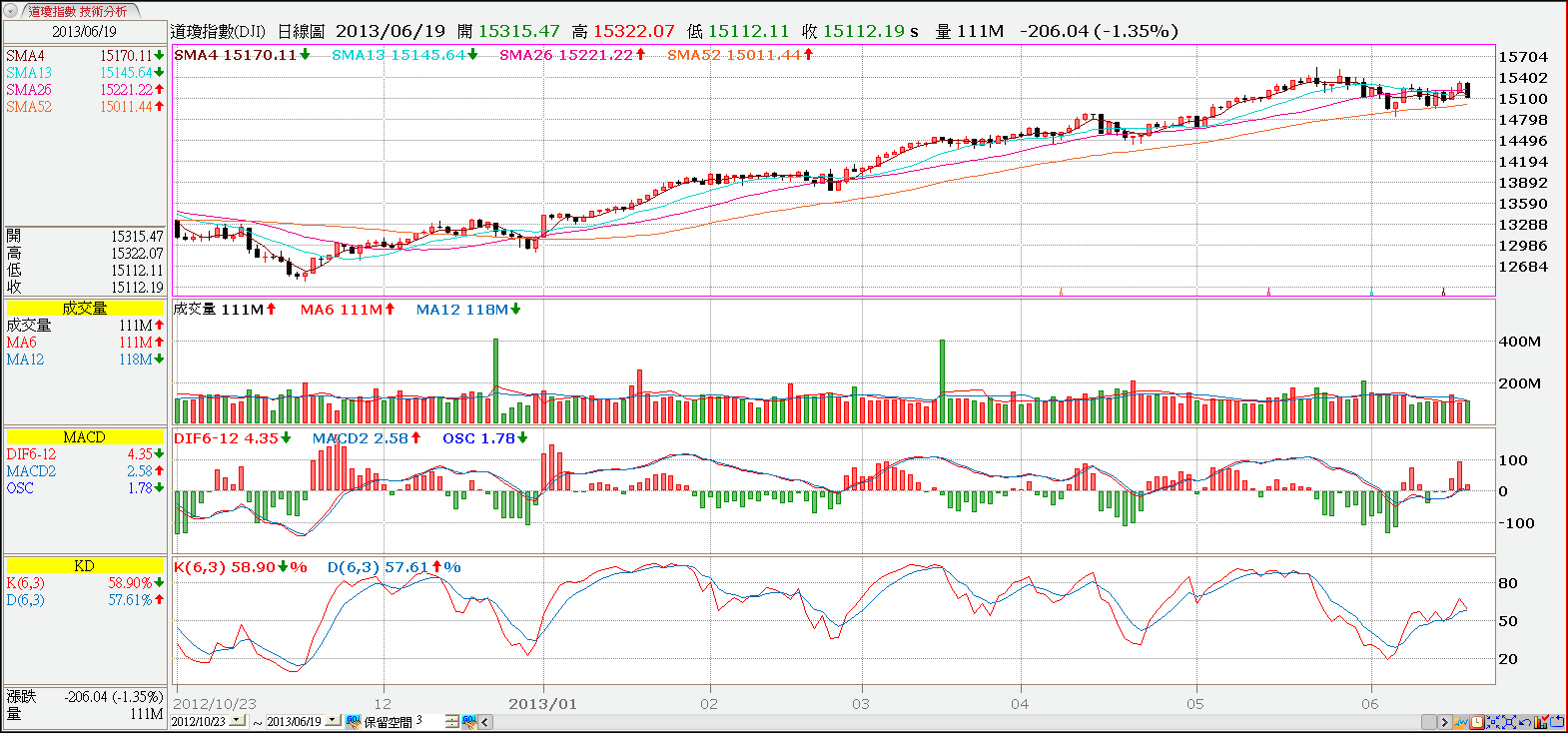The height and width of the screenshot is (733, 1568).
Task: Click the SMA4 15170.11 chart legend
Action: tap(242, 55)
